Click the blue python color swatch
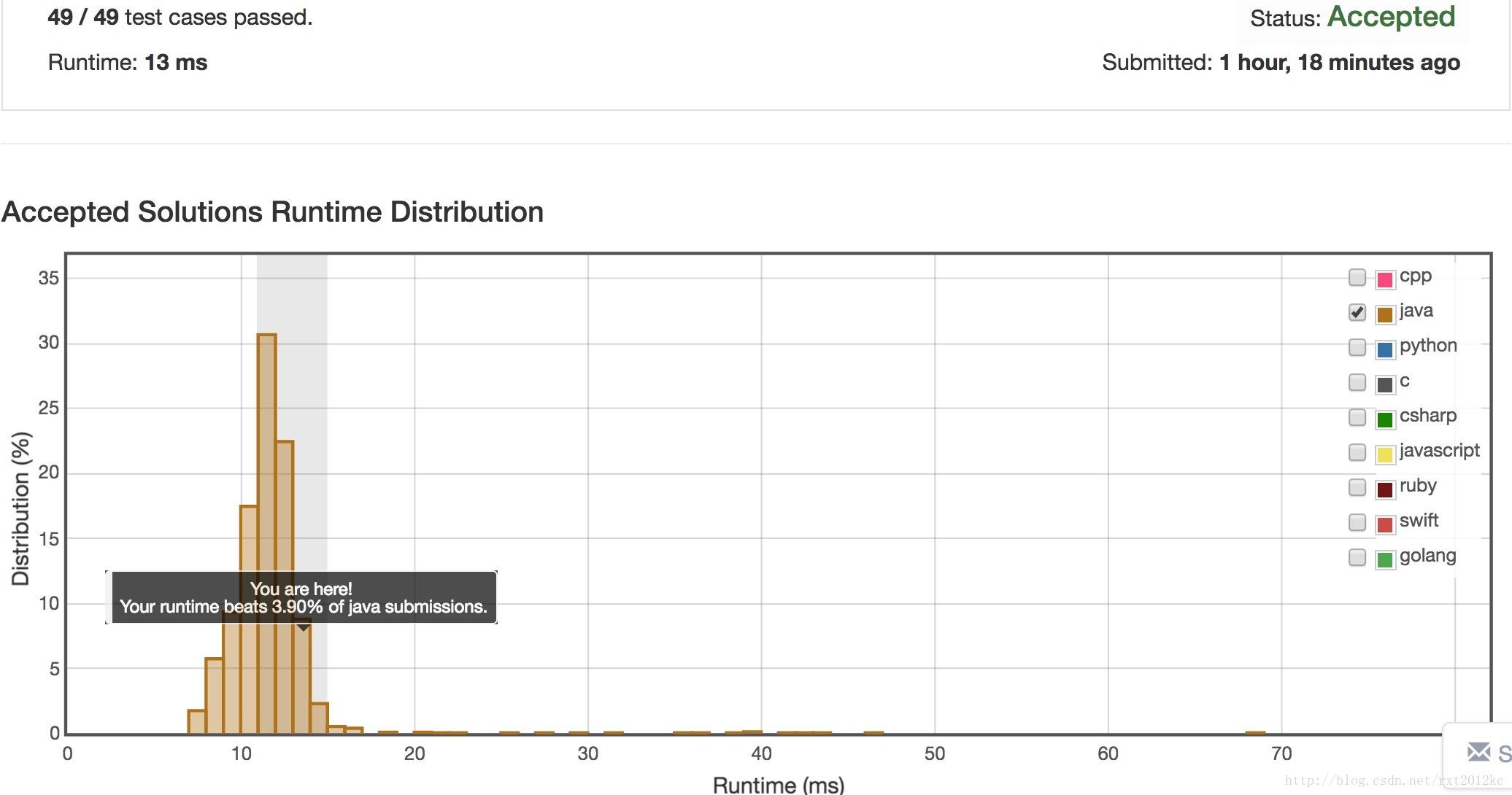Image resolution: width=1512 pixels, height=795 pixels. (1384, 349)
